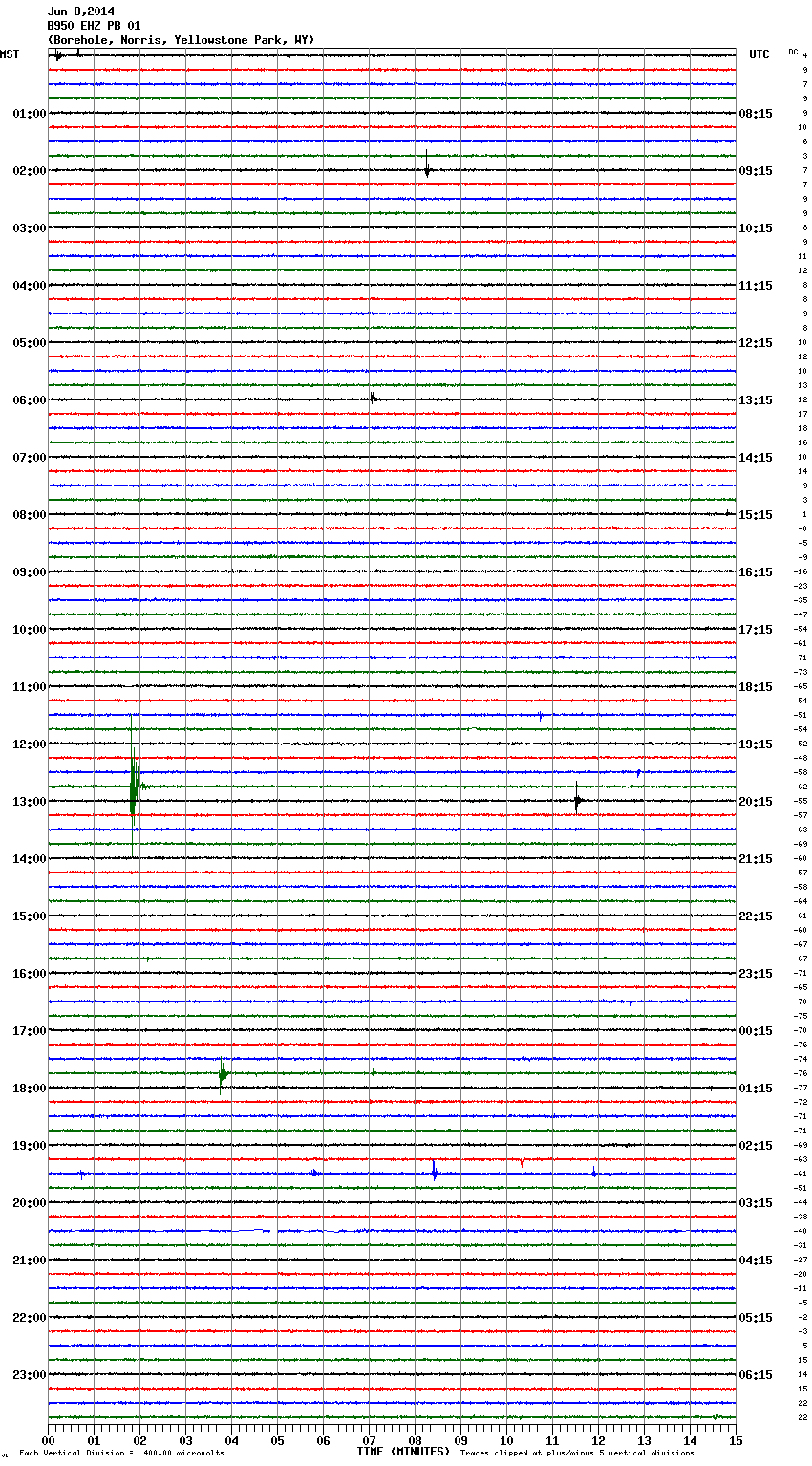Click the Jun 8,2014 date header
Image resolution: width=812 pixels, height=1466 pixels.
81,11
